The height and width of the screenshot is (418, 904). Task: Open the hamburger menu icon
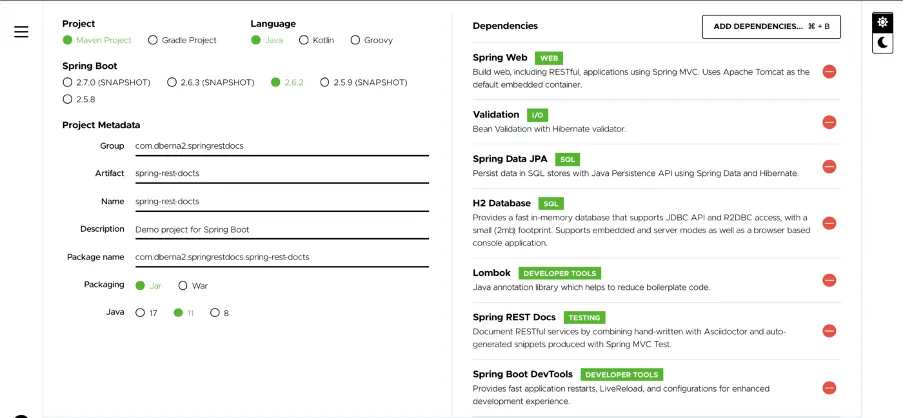21,32
